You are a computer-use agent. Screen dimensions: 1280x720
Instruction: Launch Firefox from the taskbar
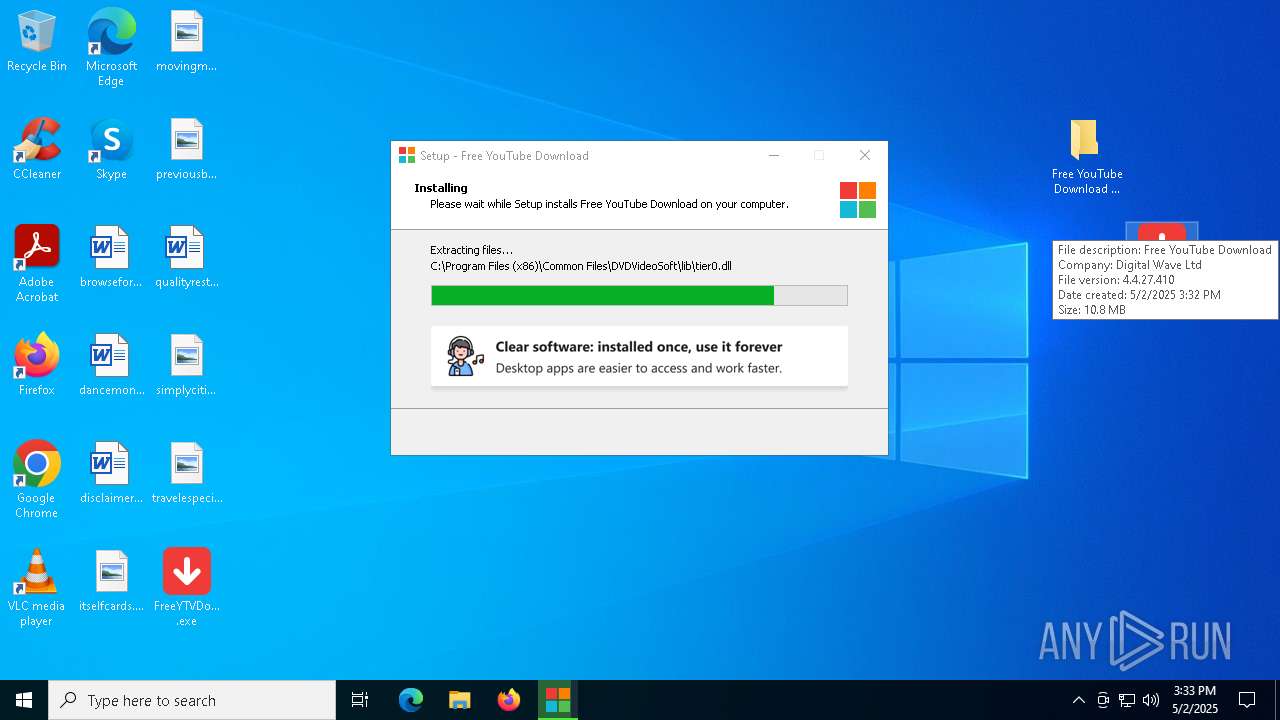tap(508, 700)
